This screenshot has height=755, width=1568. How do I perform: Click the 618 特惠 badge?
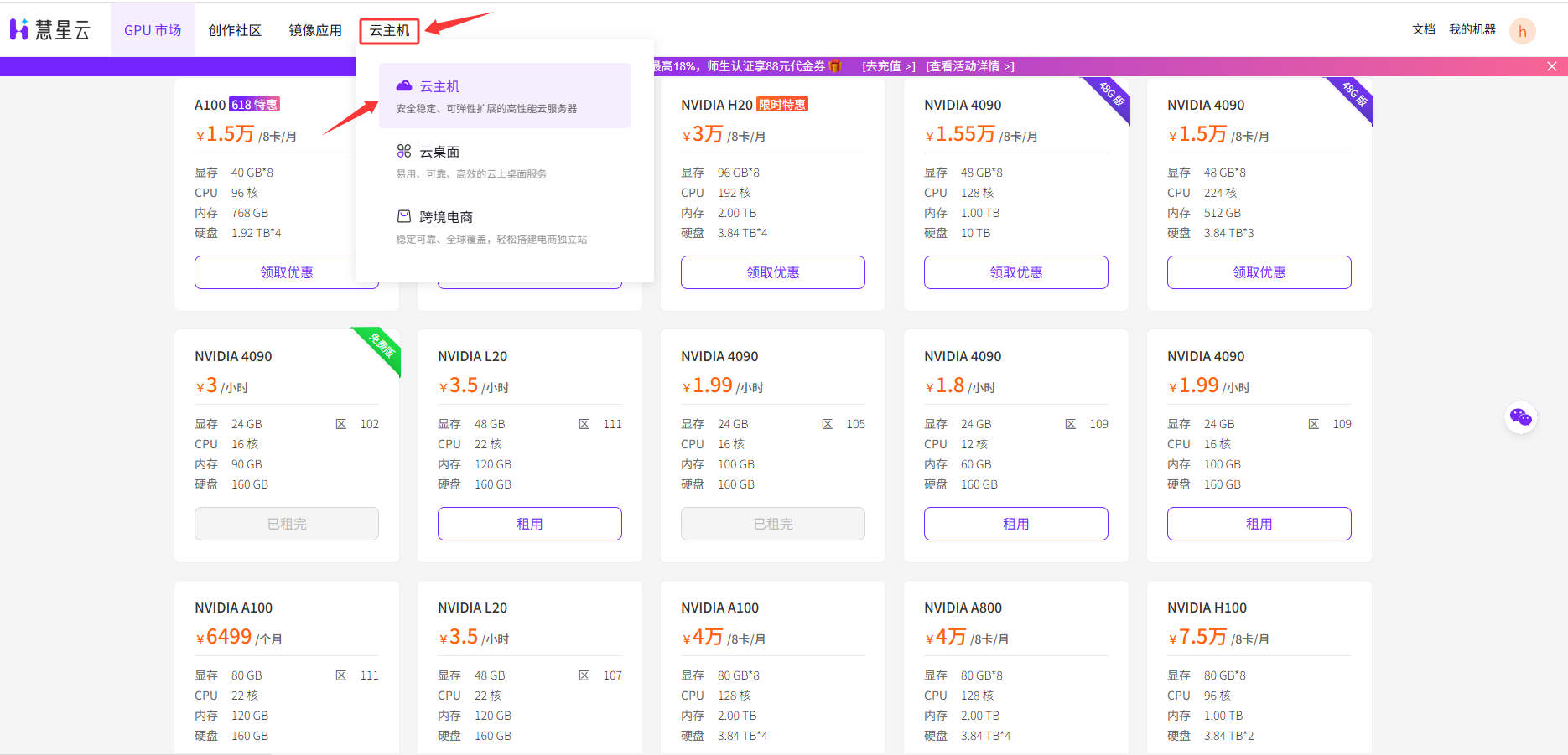[255, 105]
